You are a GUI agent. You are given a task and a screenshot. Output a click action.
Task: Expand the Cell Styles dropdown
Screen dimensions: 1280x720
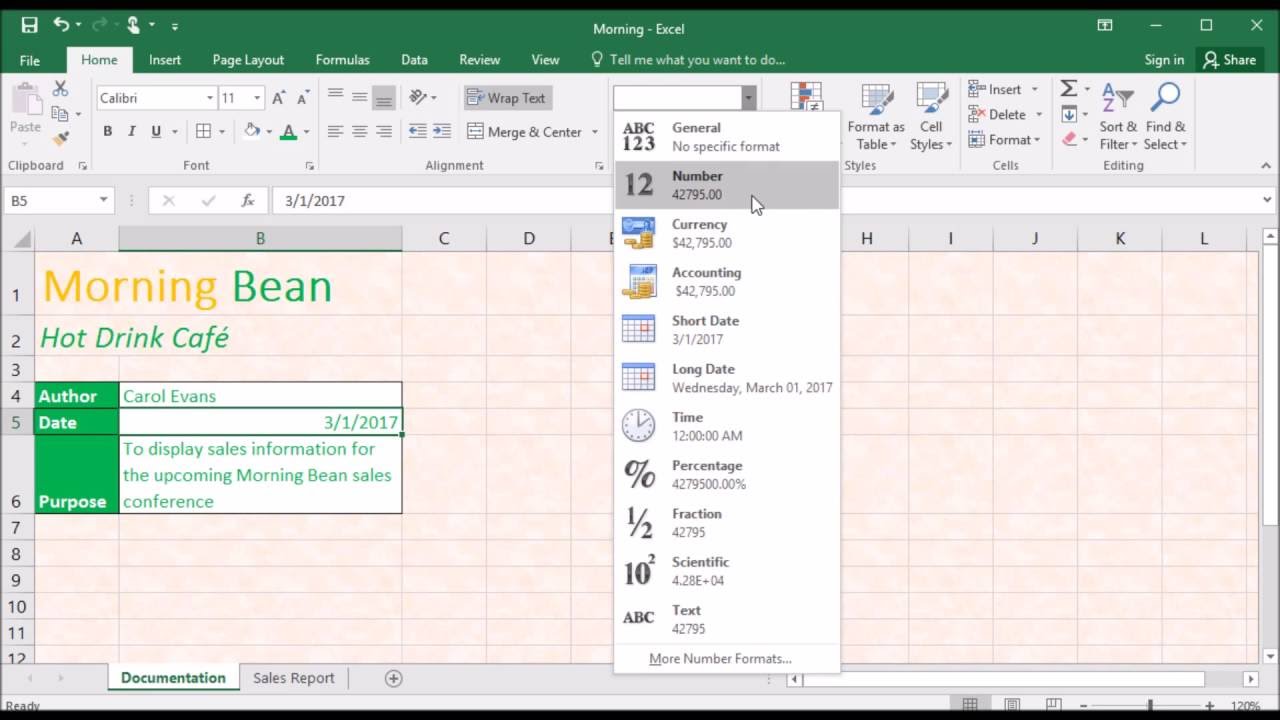(x=931, y=135)
